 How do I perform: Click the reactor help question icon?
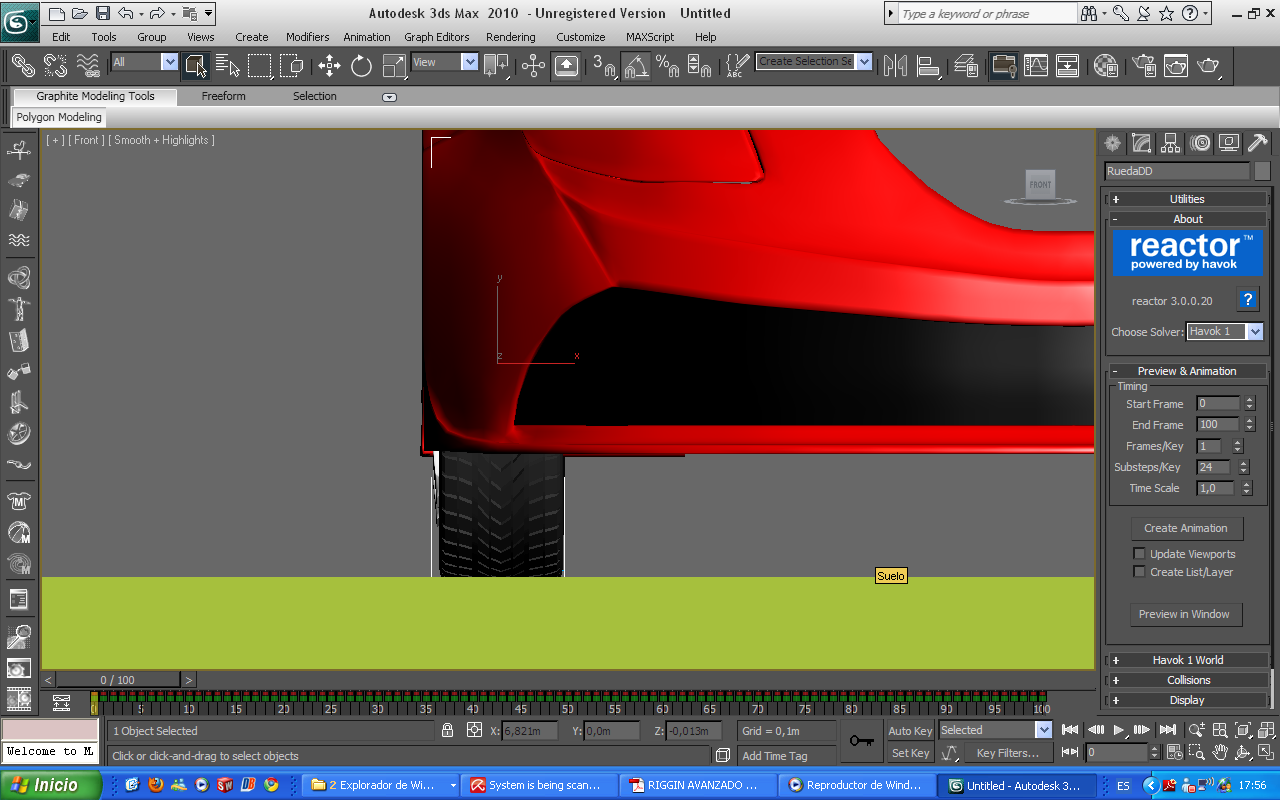point(1247,300)
